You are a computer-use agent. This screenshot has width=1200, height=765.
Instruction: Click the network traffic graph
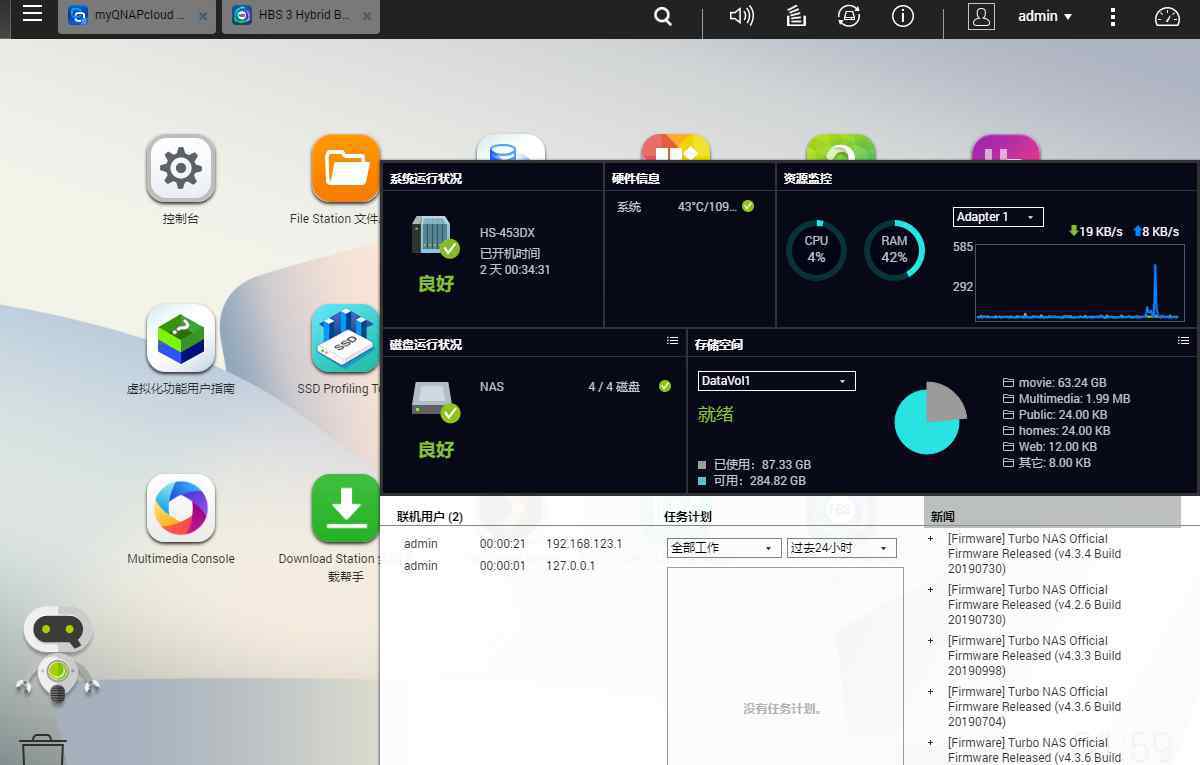1080,282
